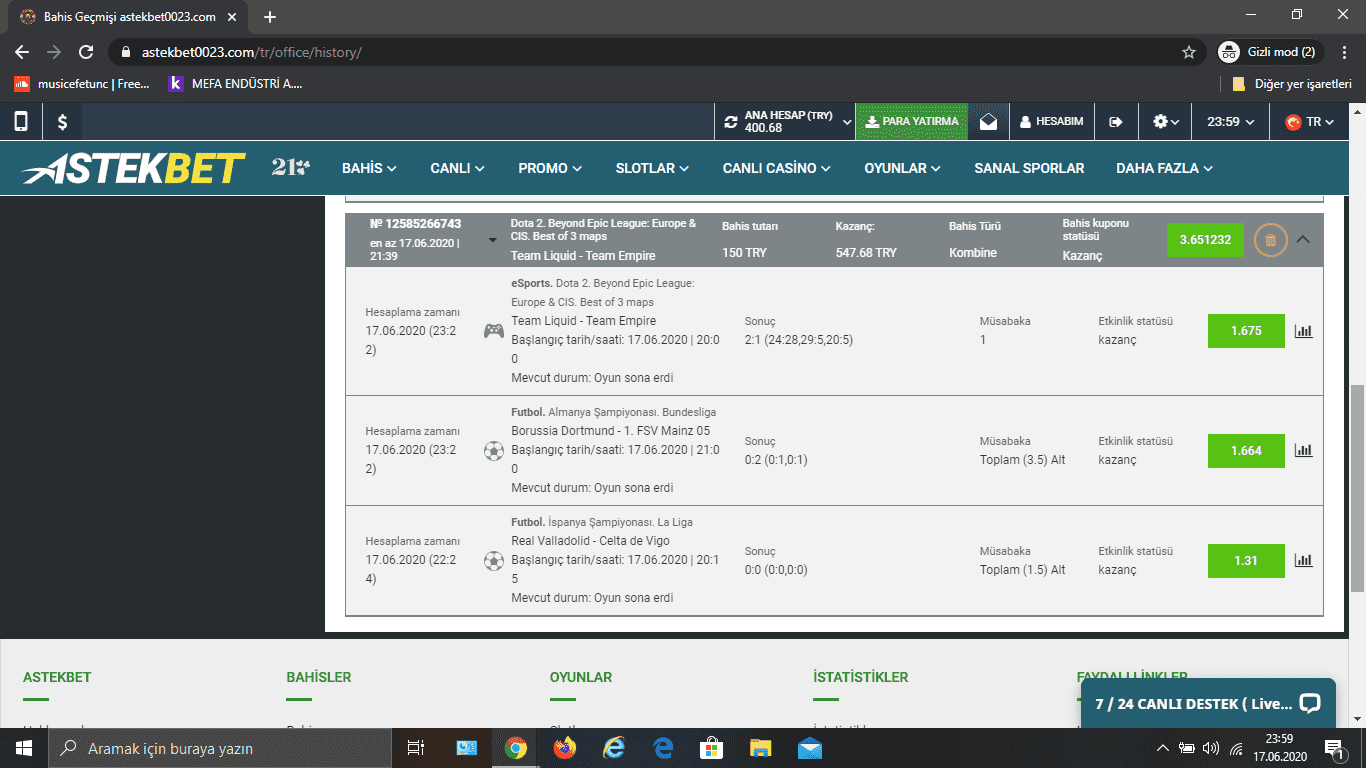Open Microsoft Edge from the taskbar
This screenshot has height=768, width=1366.
663,748
